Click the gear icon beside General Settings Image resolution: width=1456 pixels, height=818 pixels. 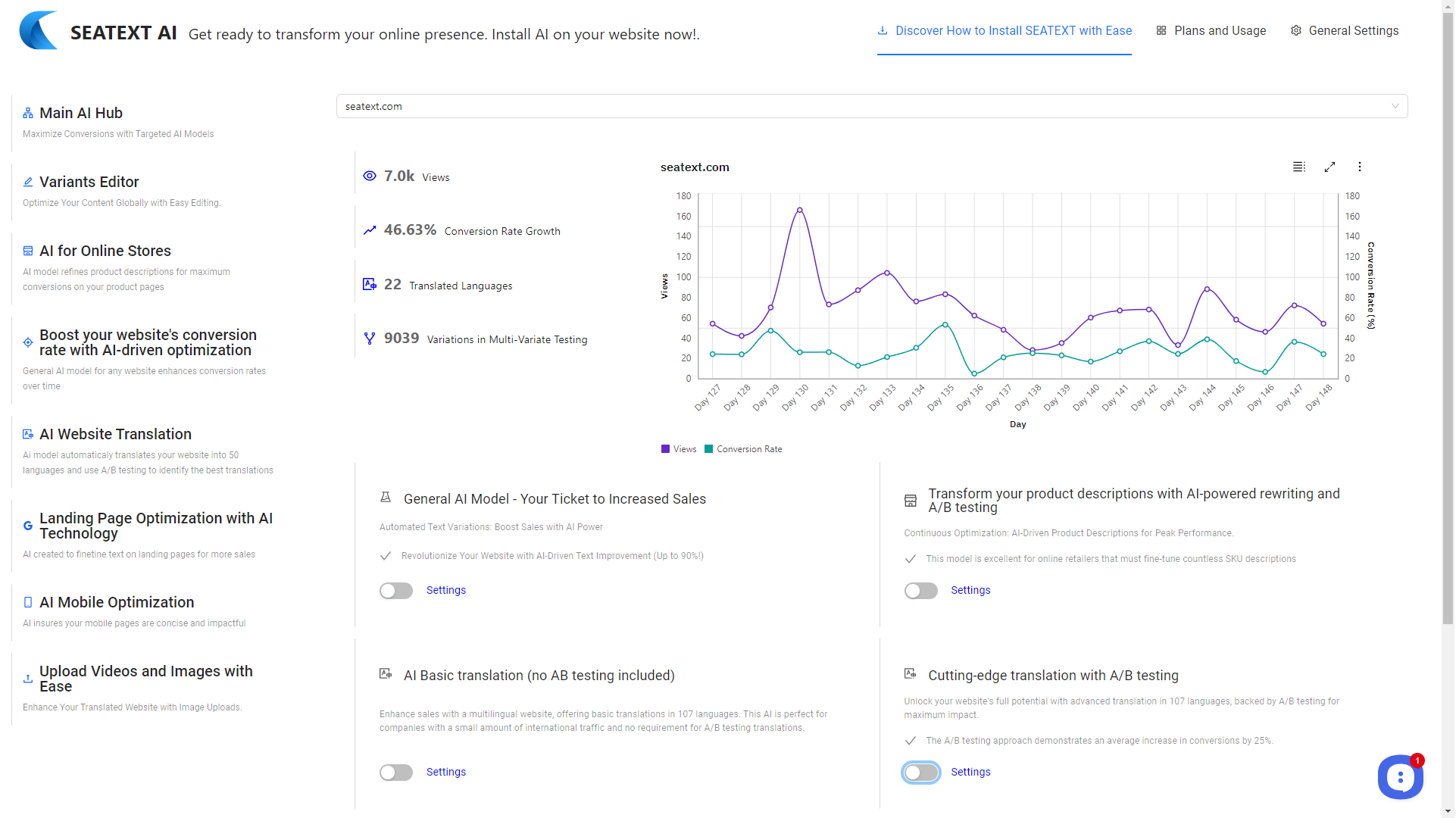(x=1296, y=31)
